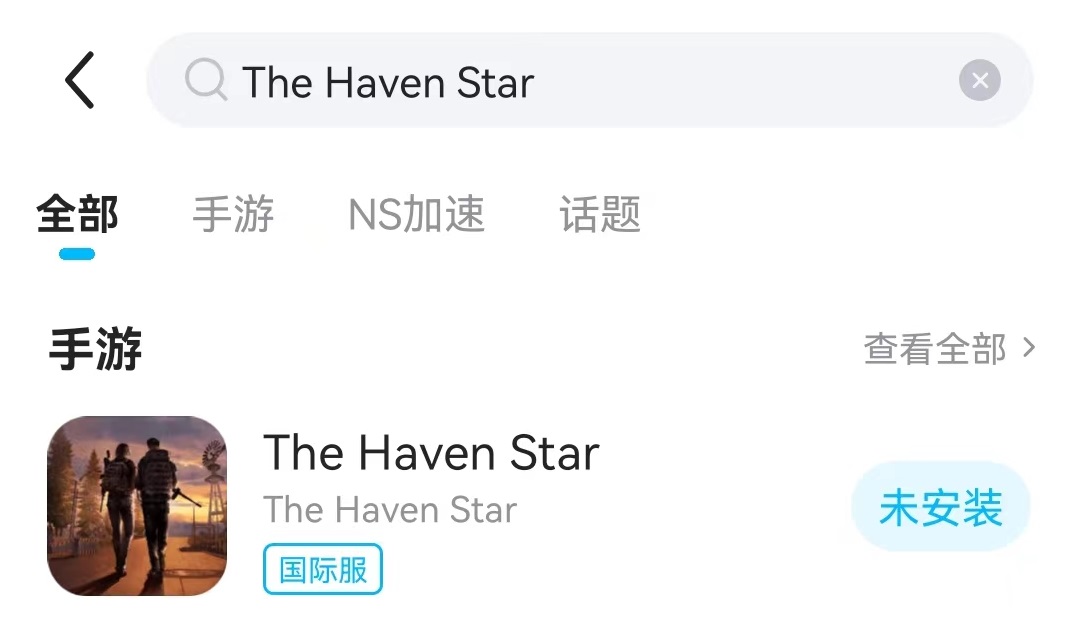Image resolution: width=1079 pixels, height=629 pixels.
Task: Click the gray The Haven Star subtitle
Action: pos(389,510)
